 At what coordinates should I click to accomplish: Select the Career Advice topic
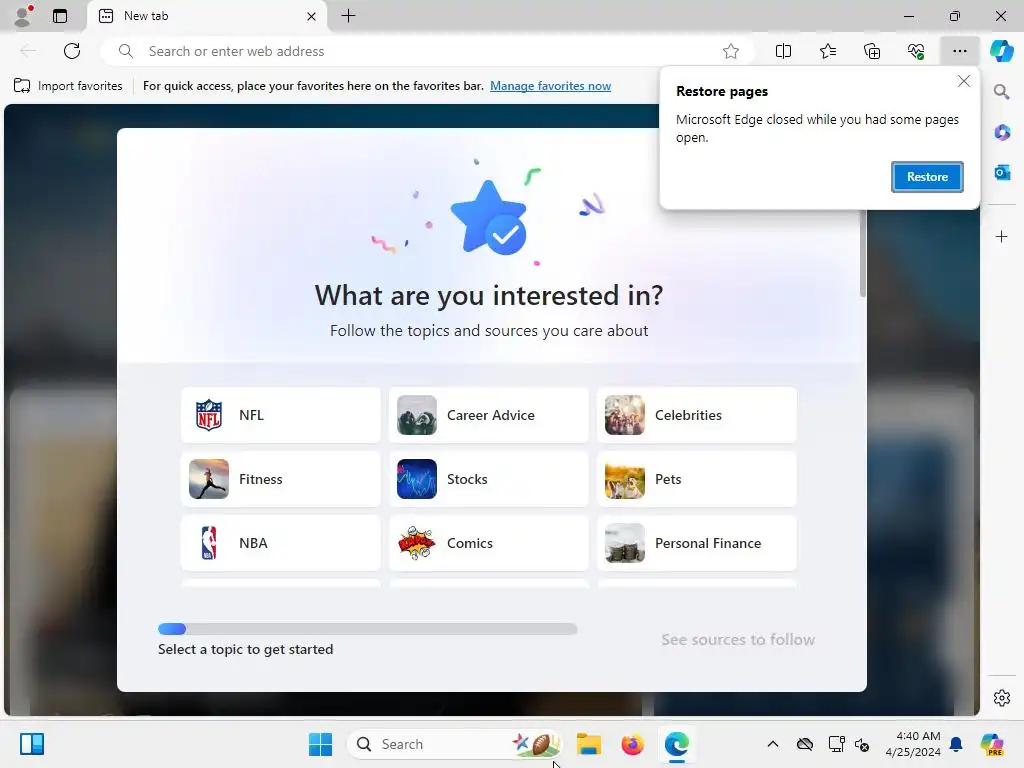pos(488,415)
